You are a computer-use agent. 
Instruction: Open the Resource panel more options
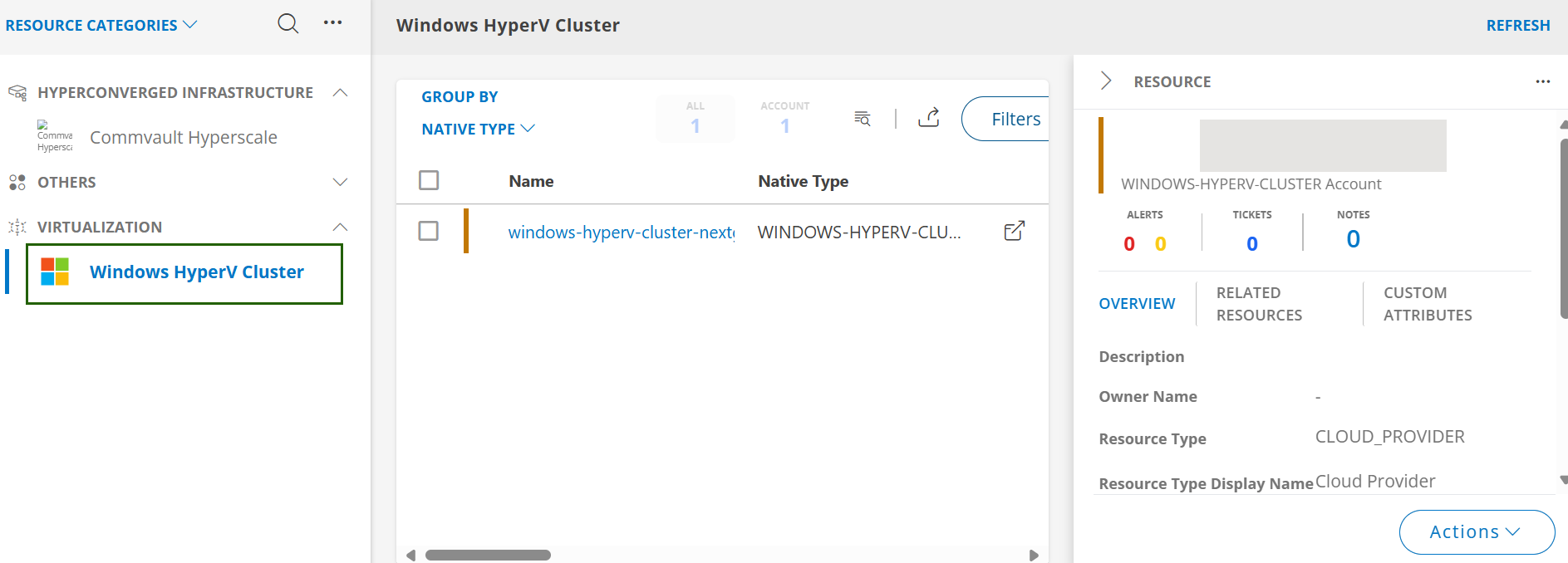1543,81
